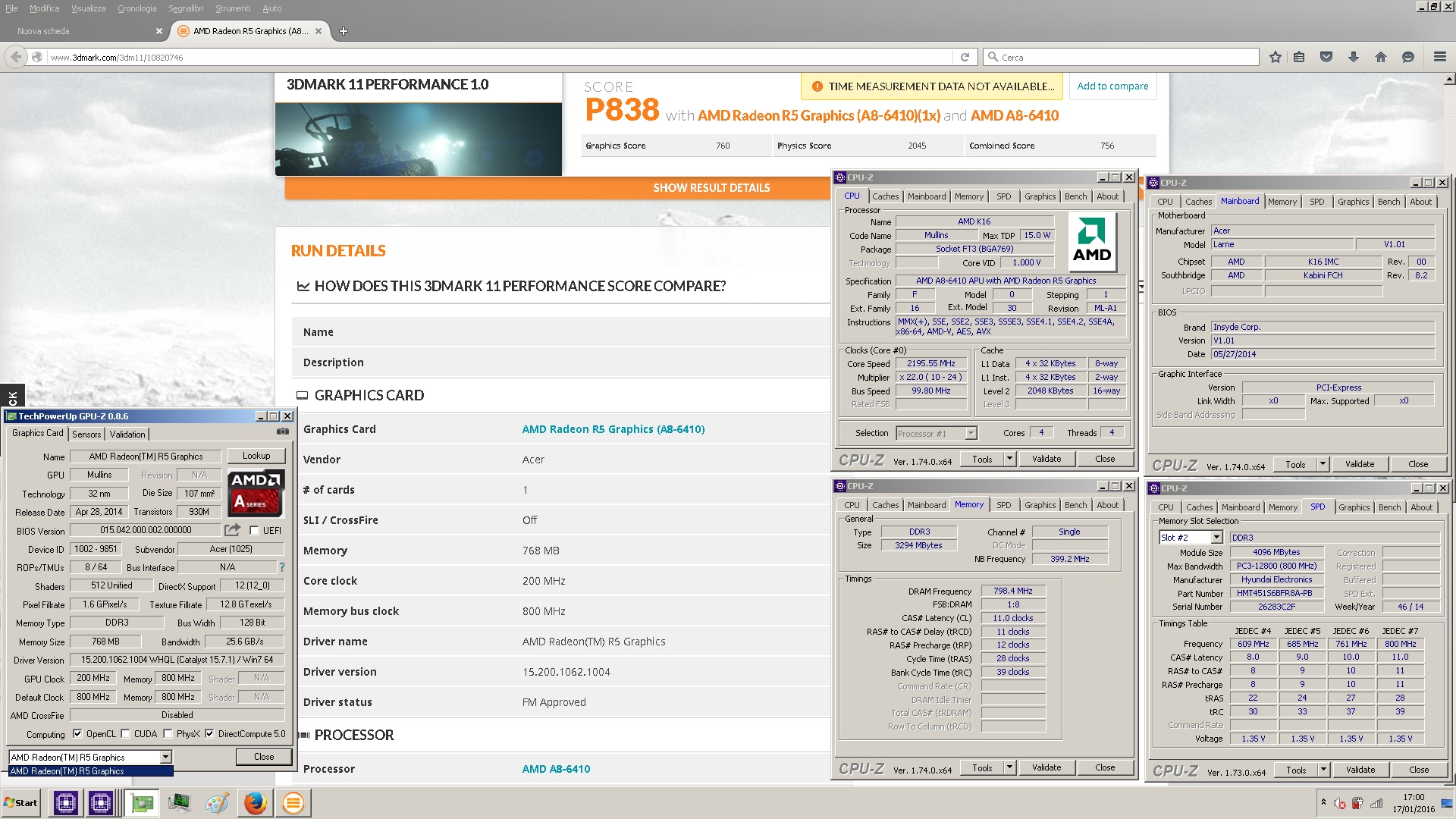Open the Strumenti menu
Viewport: 1456px width, 819px height.
233,8
